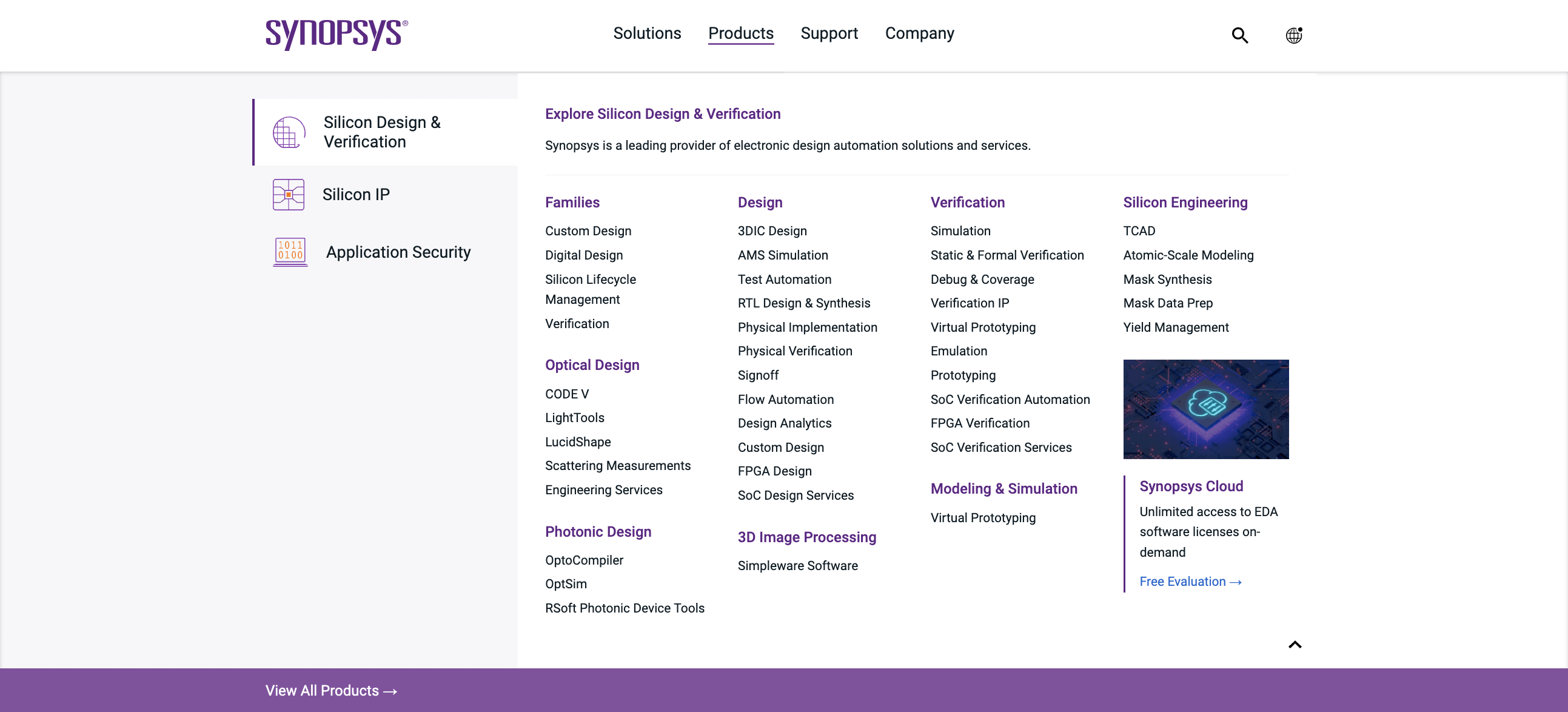Image resolution: width=1568 pixels, height=712 pixels.
Task: Open Mask Synthesis link
Action: point(1167,279)
